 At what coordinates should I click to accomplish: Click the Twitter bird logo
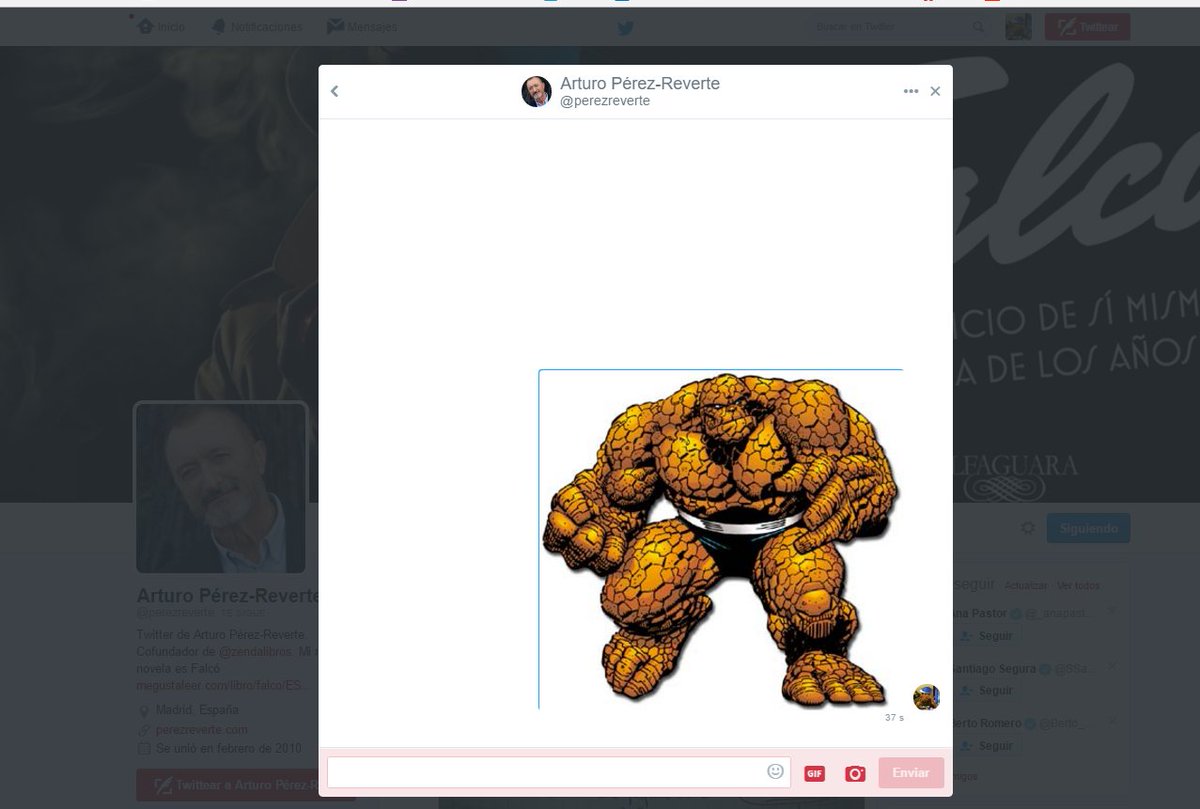[x=625, y=28]
